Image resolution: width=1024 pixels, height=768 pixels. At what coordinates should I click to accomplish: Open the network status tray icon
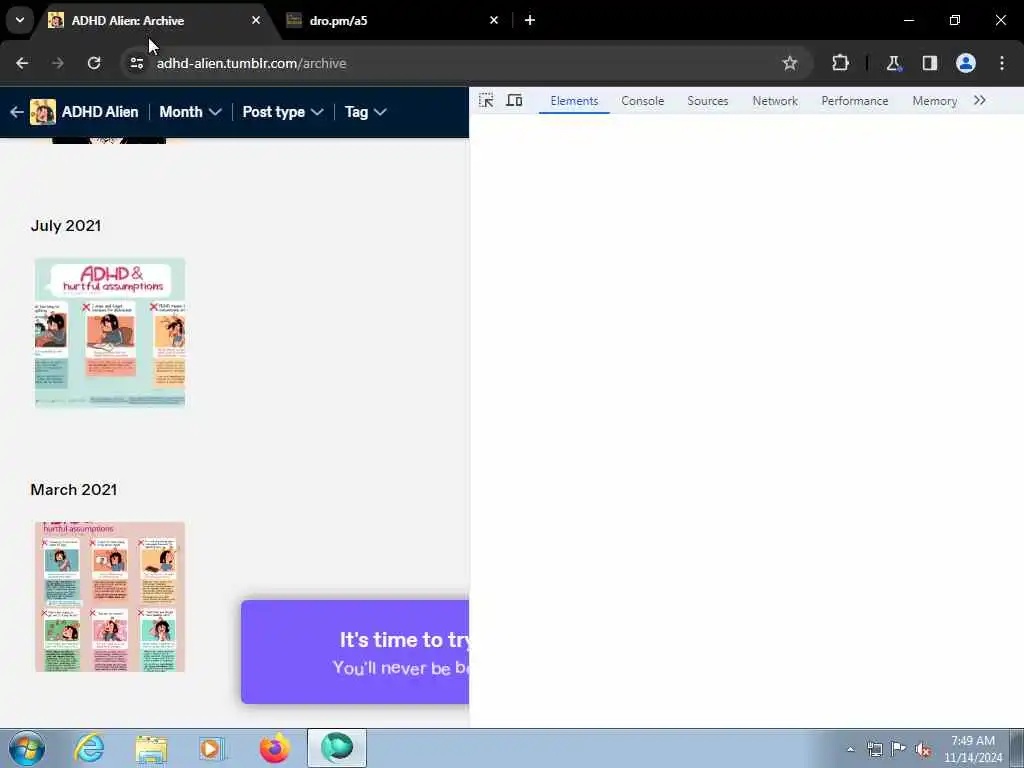coord(874,749)
